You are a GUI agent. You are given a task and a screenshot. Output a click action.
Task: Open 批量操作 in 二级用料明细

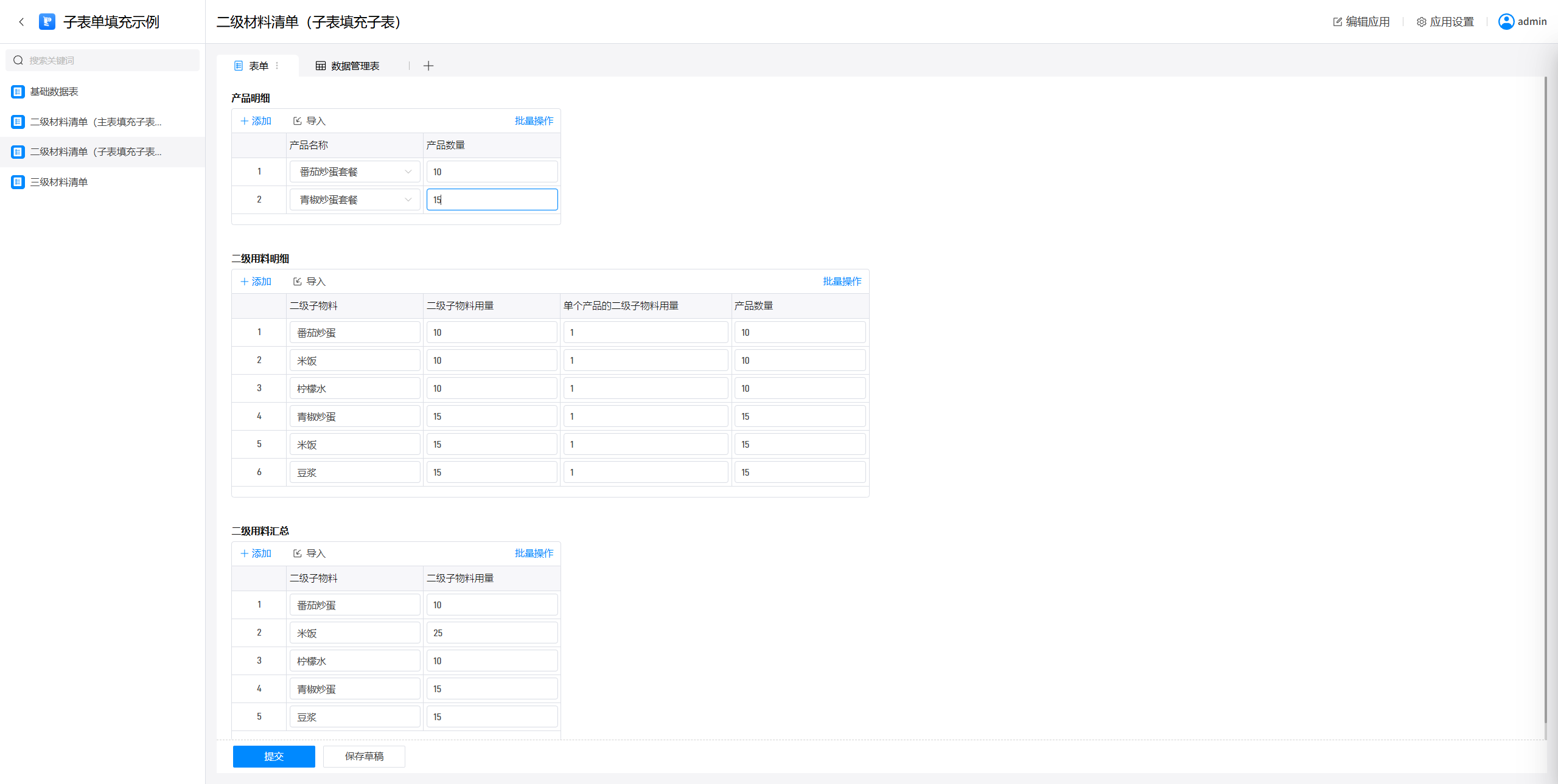[x=842, y=281]
